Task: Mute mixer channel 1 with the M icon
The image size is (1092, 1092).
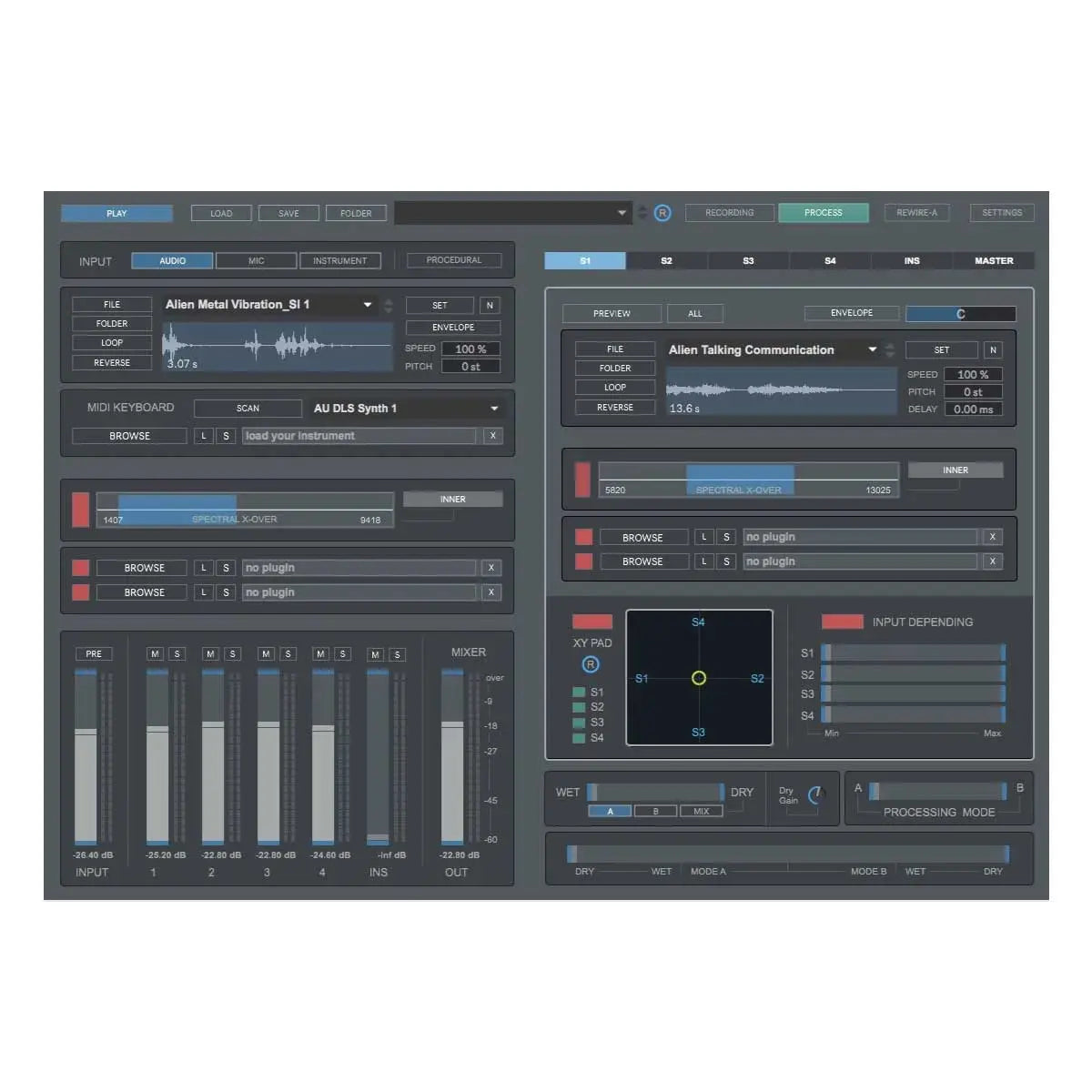Action: tap(155, 653)
